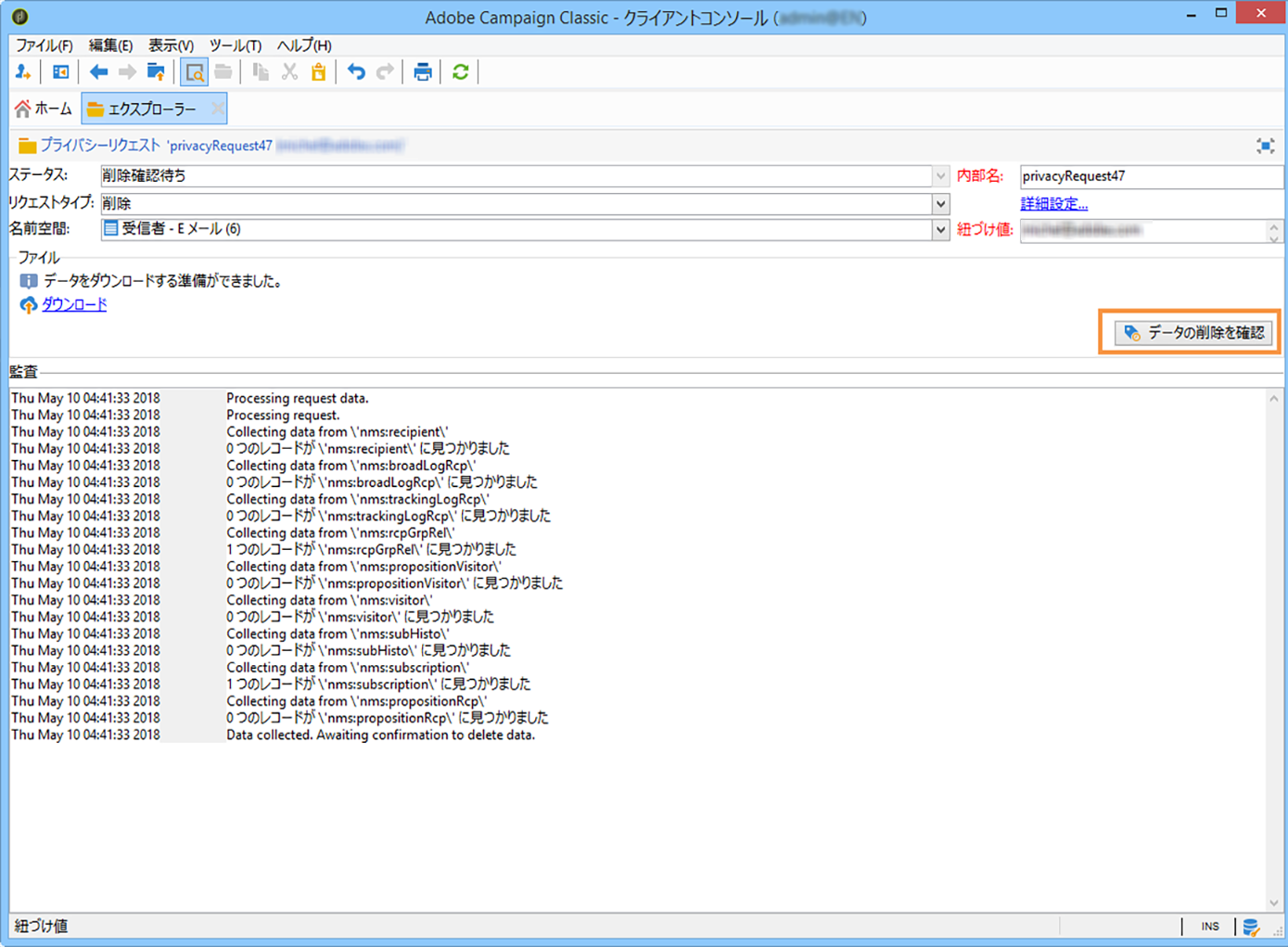Click the full-screen icon beside the breadcrumb

tap(1266, 146)
